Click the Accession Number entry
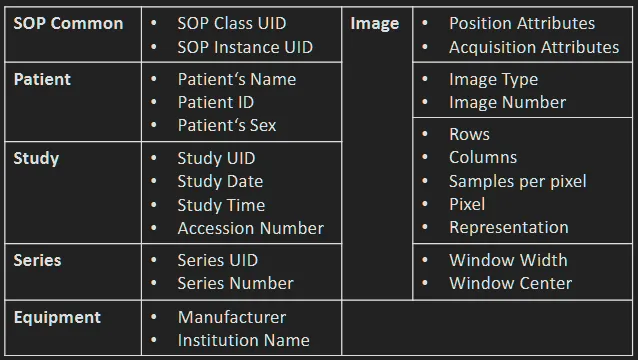This screenshot has width=638, height=360. click(251, 228)
